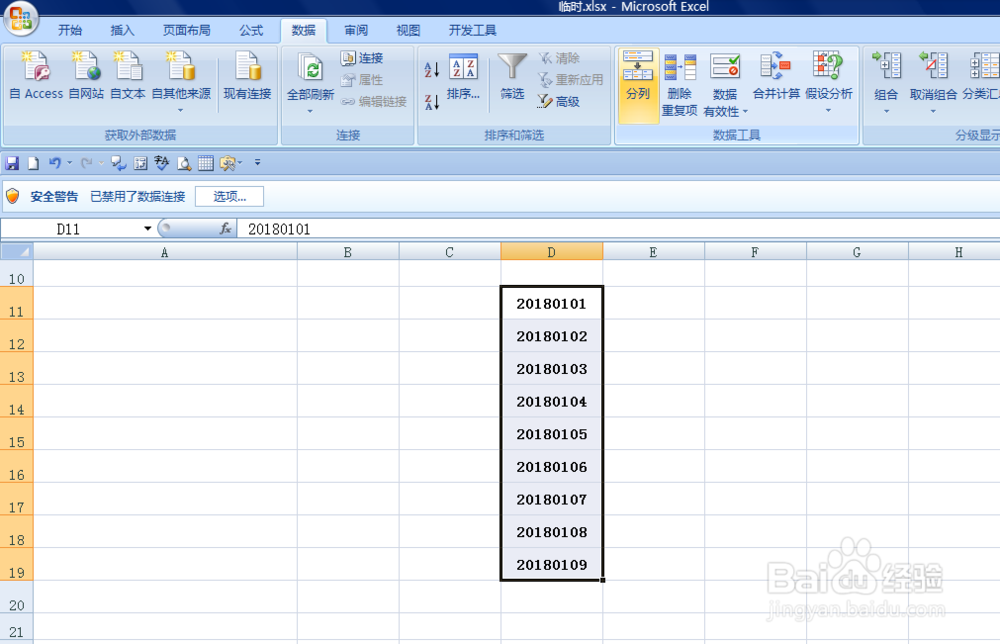Click Subtotal (分类汇总) button
The width and height of the screenshot is (1000, 644).
pos(981,77)
